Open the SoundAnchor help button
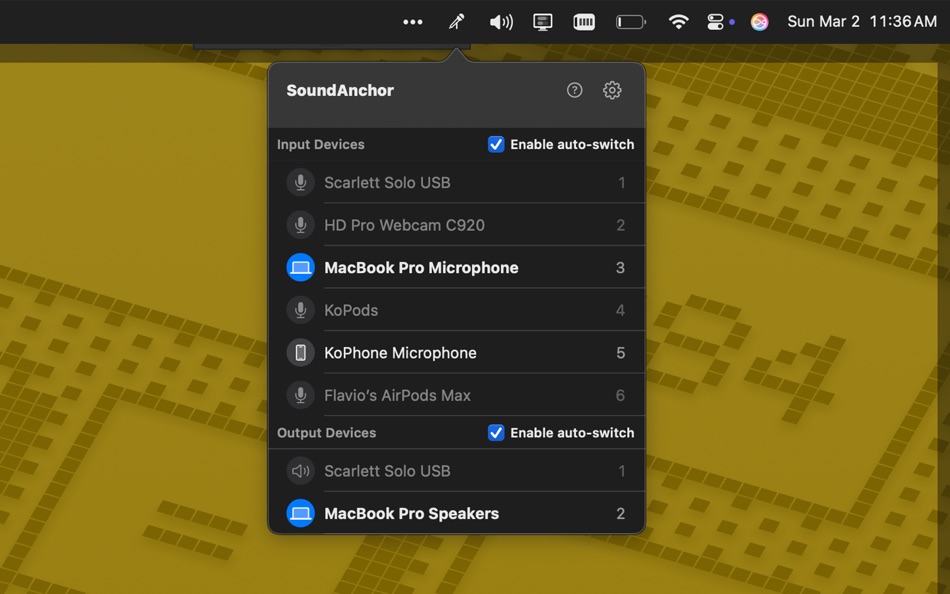The height and width of the screenshot is (594, 950). 574,90
